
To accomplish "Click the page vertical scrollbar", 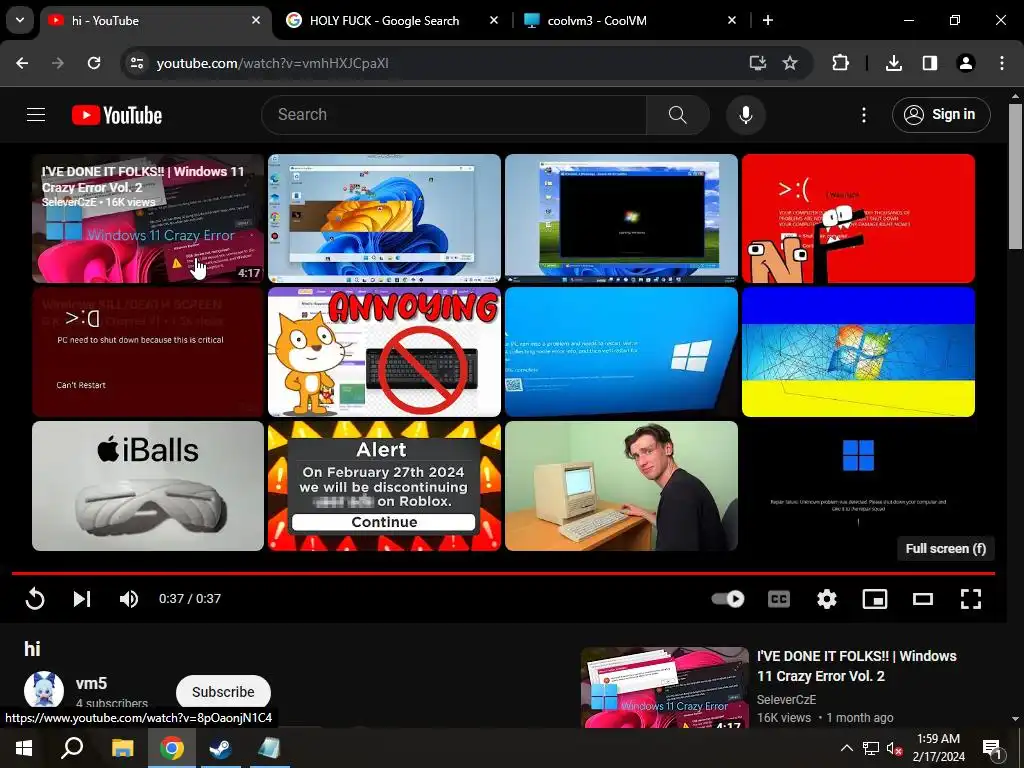I will [x=1016, y=176].
